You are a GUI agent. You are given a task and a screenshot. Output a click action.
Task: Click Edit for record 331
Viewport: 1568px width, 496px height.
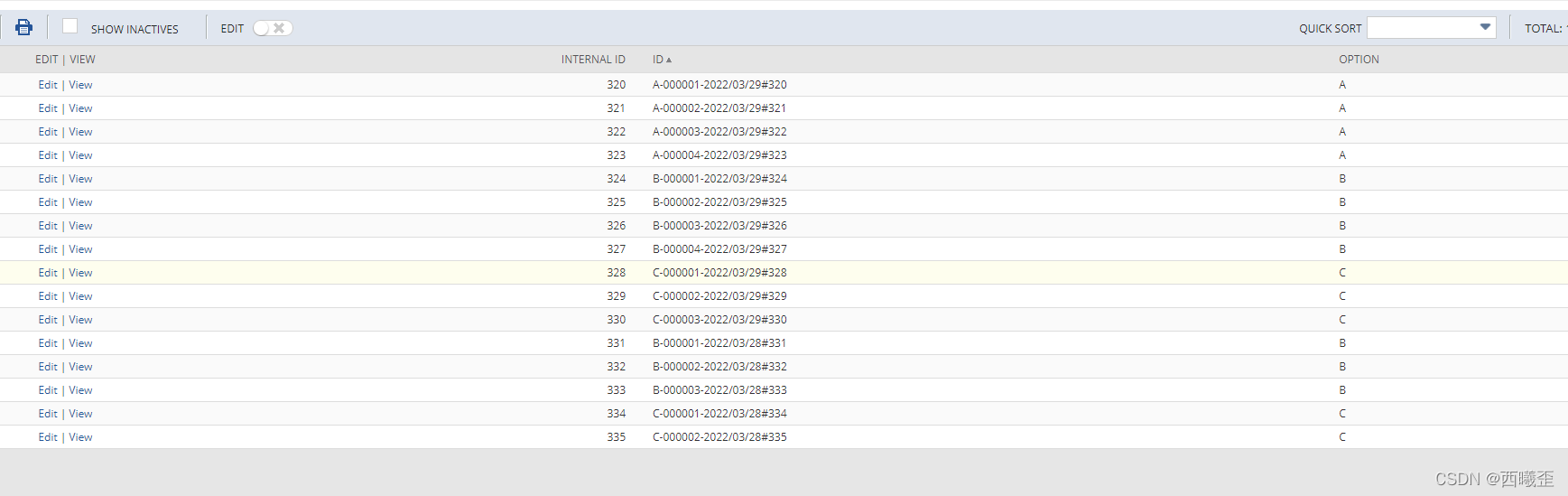pyautogui.click(x=48, y=343)
